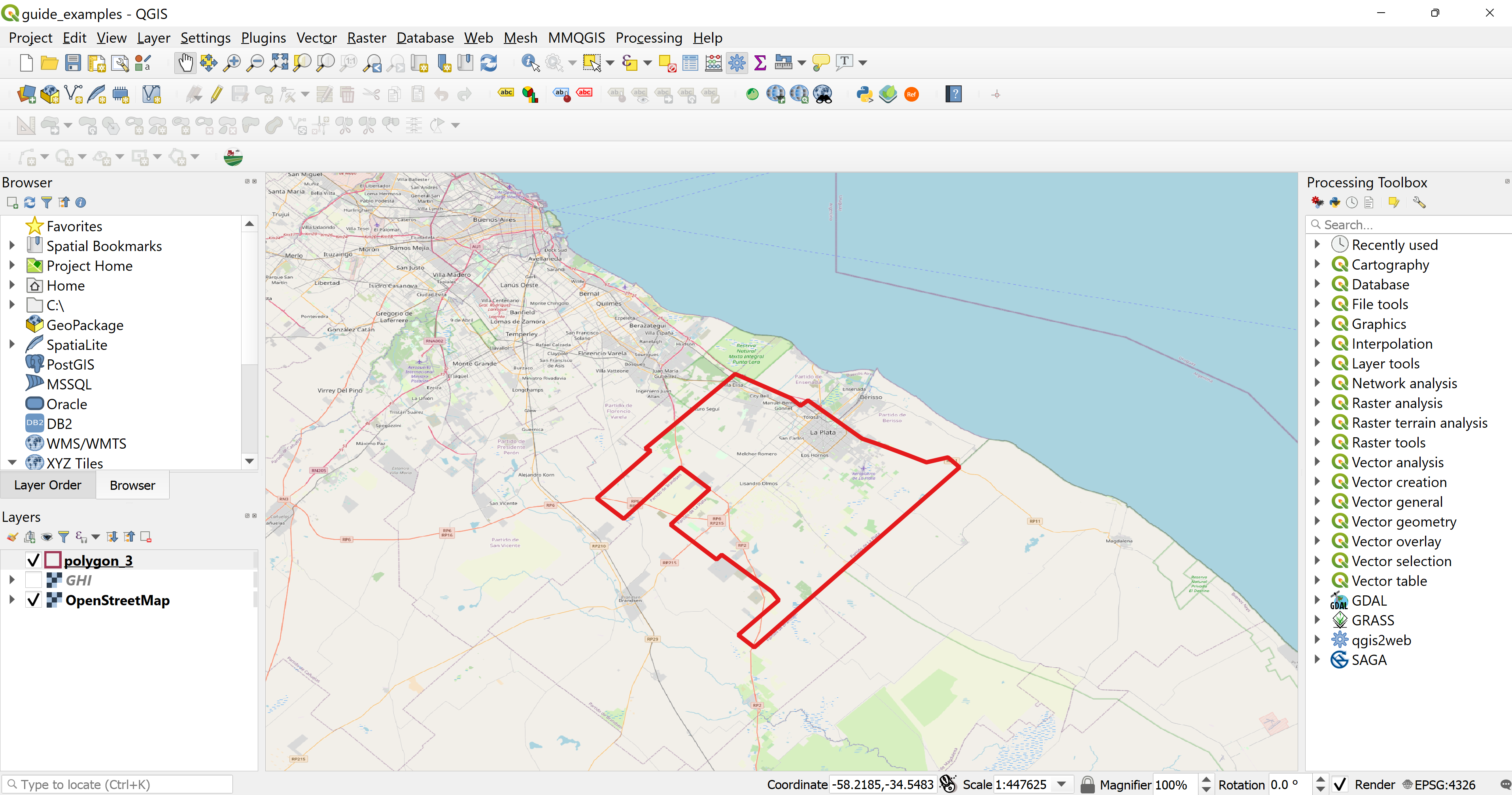Open the Scale dropdown
1512x795 pixels.
click(1062, 784)
